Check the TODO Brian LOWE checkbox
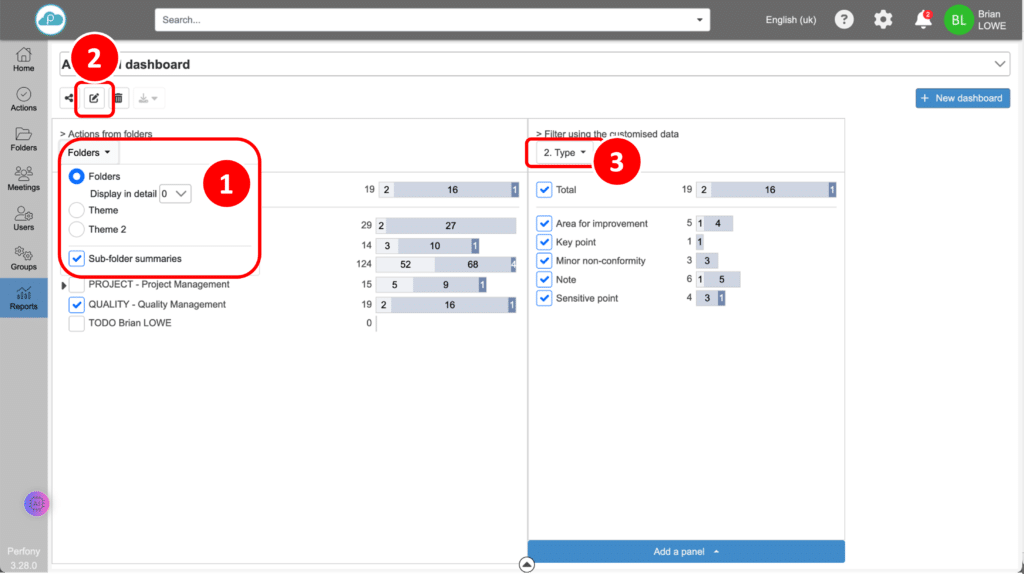This screenshot has height=574, width=1024. click(x=77, y=323)
